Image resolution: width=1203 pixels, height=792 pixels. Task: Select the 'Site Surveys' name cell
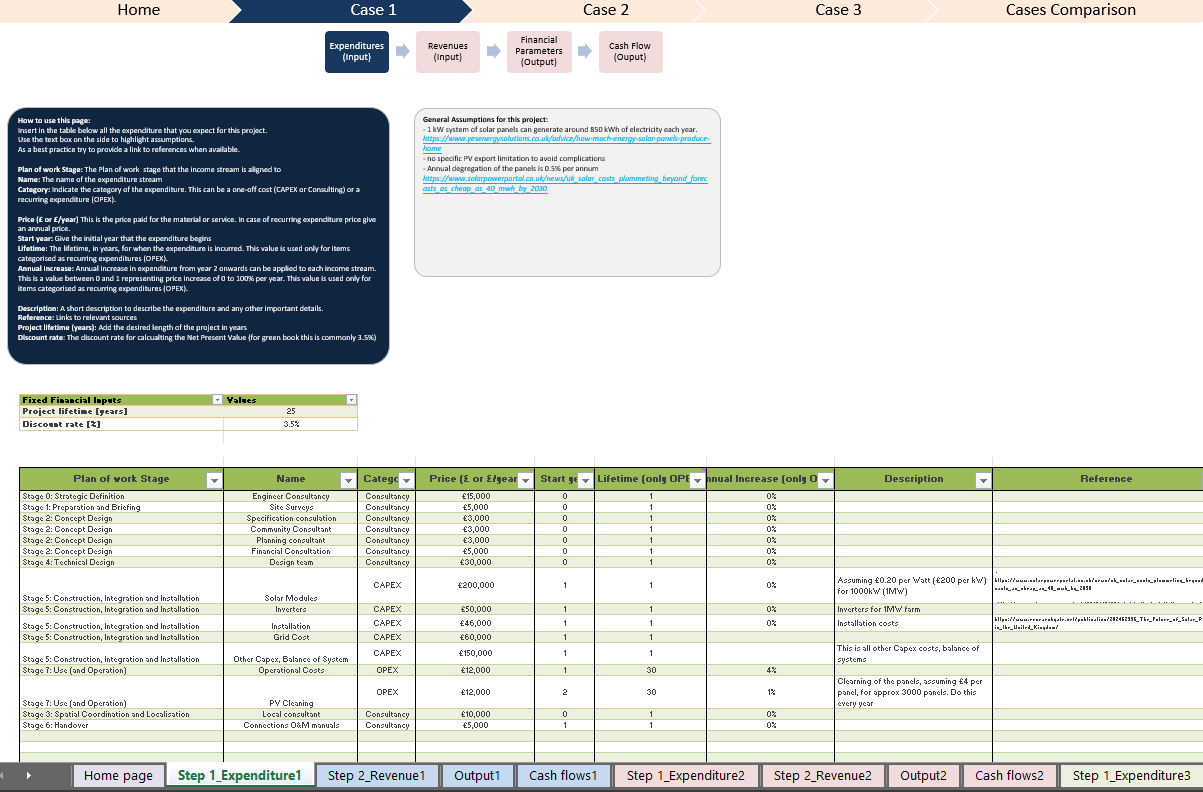point(290,507)
